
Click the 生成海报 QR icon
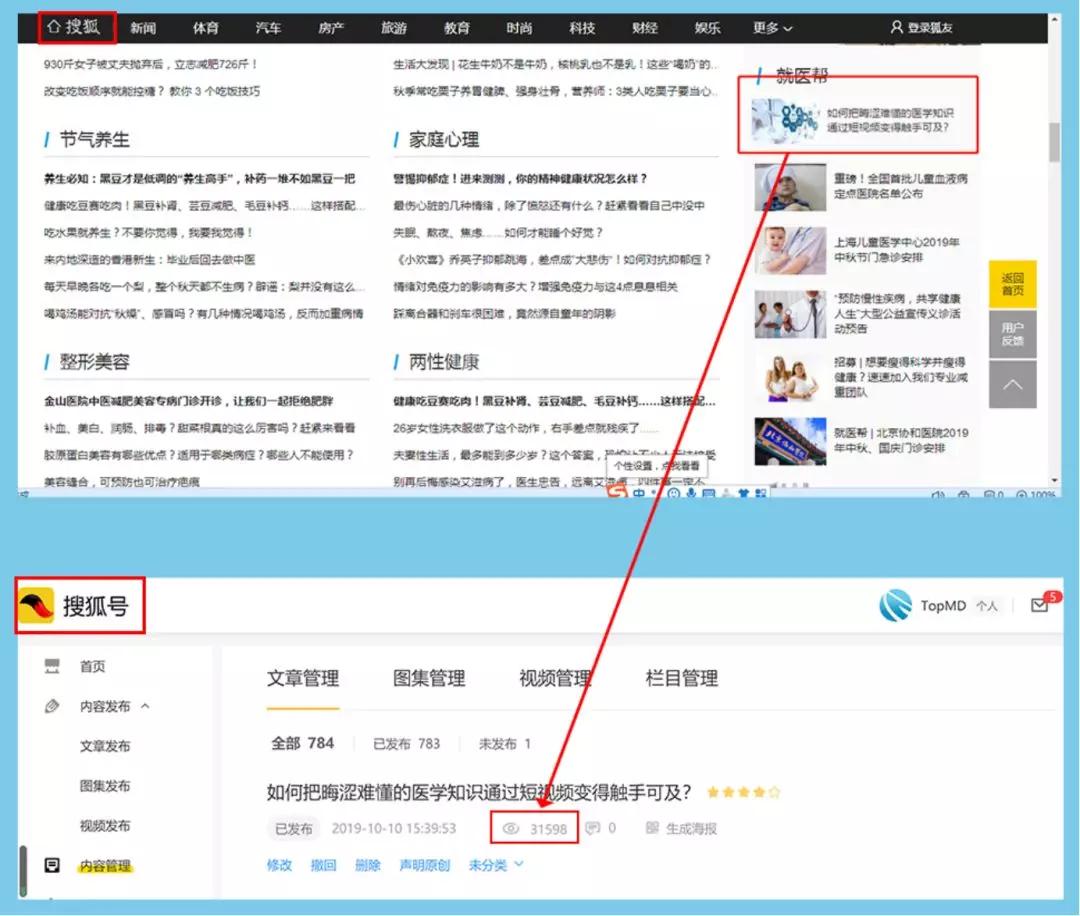(653, 829)
